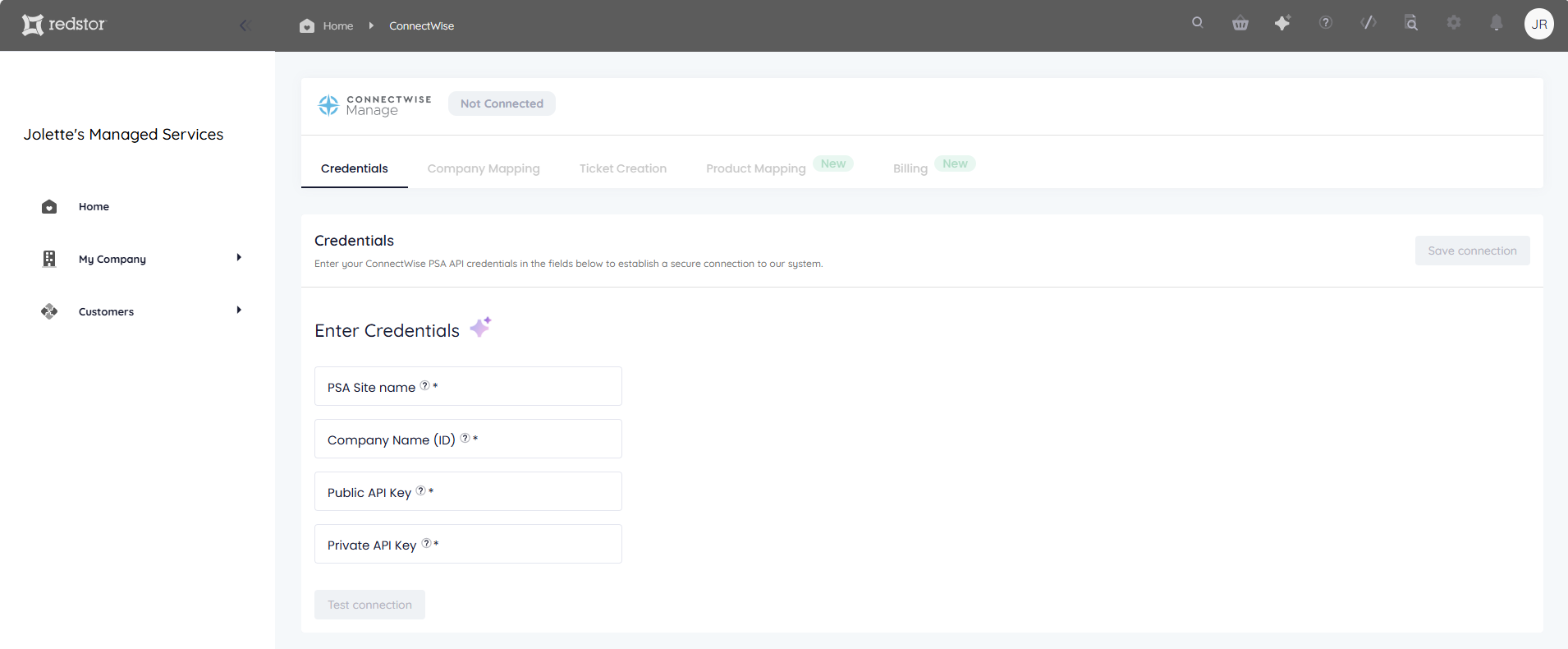This screenshot has width=1568, height=649.
Task: Click the New badge on Product Mapping
Action: tap(833, 163)
